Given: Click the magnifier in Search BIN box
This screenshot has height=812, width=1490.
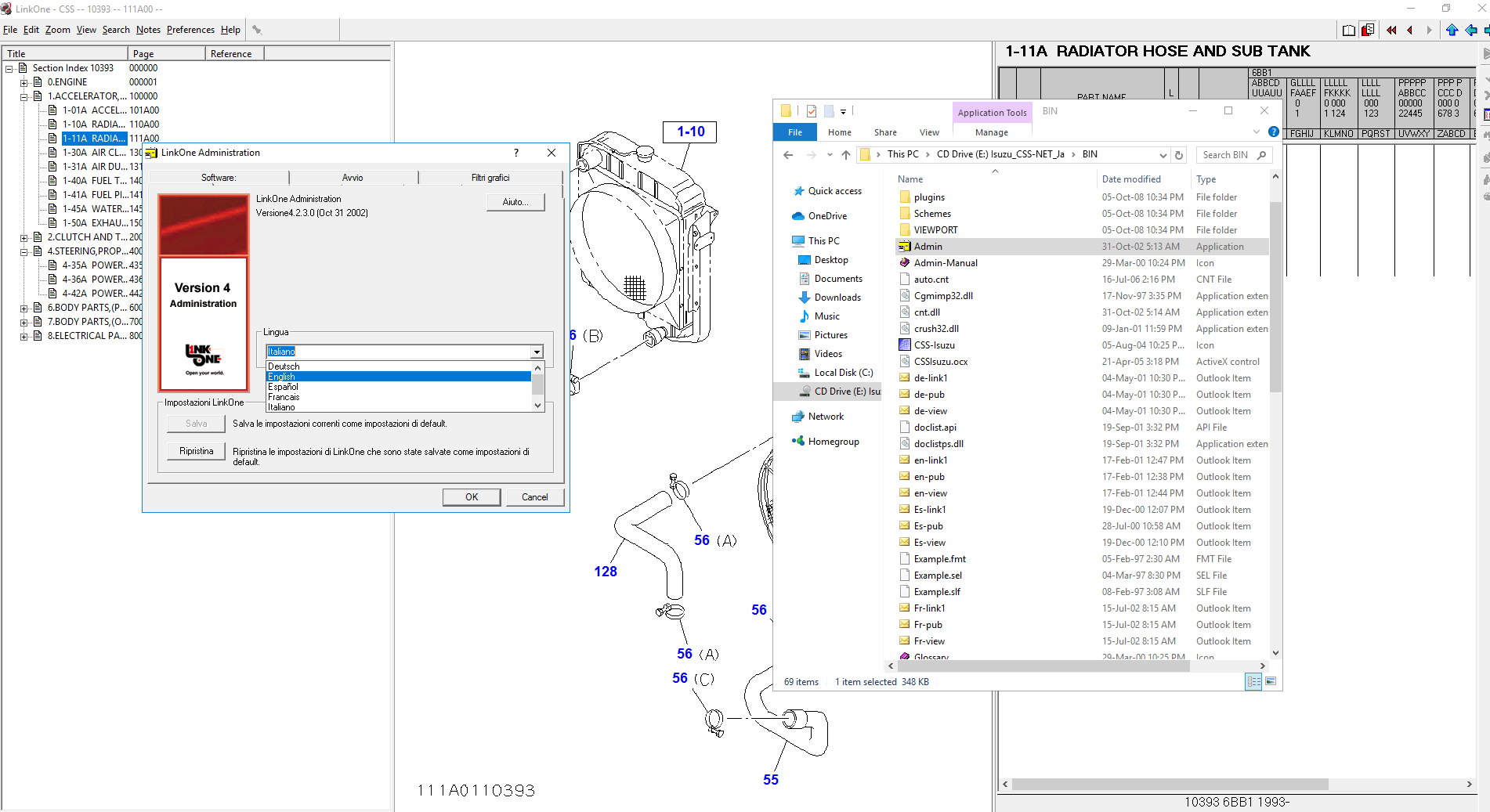Looking at the screenshot, I should (x=1261, y=155).
